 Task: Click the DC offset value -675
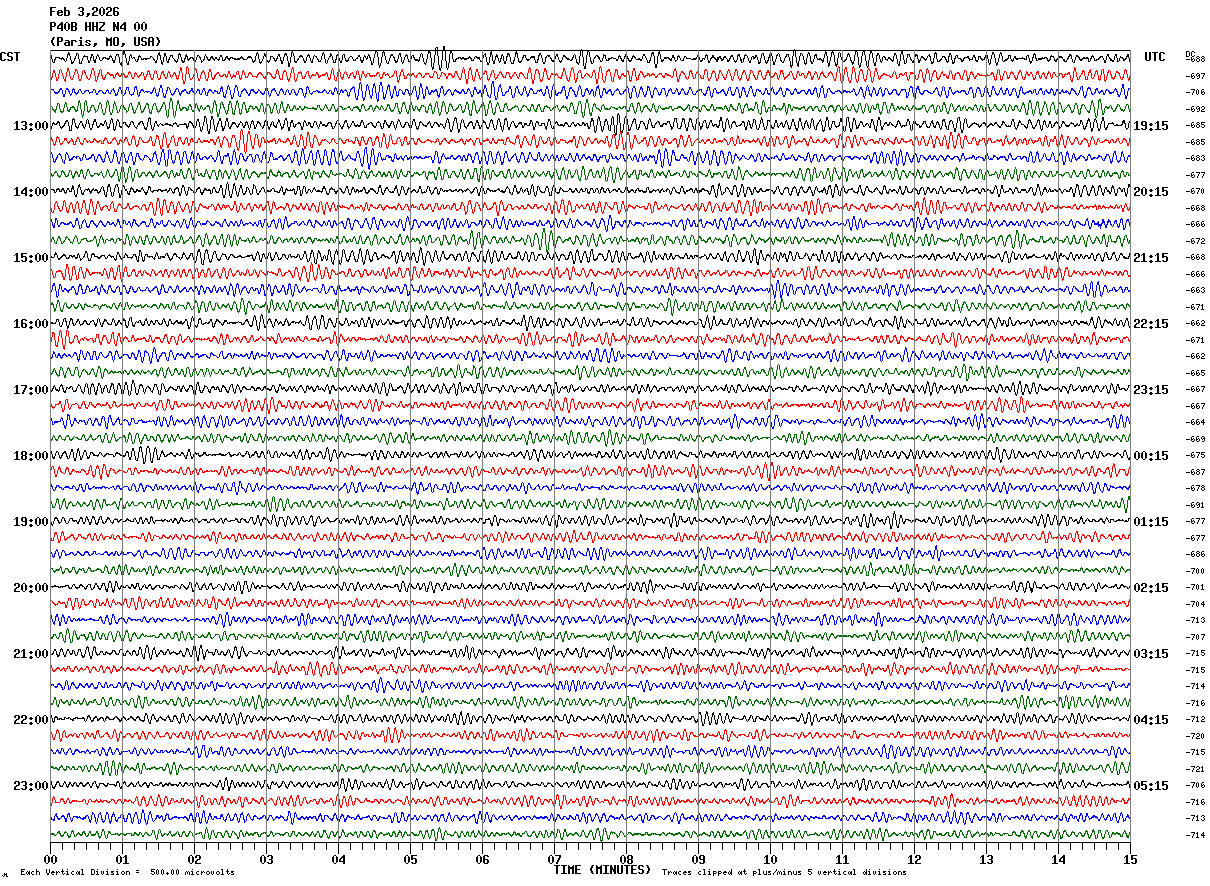[x=1195, y=455]
